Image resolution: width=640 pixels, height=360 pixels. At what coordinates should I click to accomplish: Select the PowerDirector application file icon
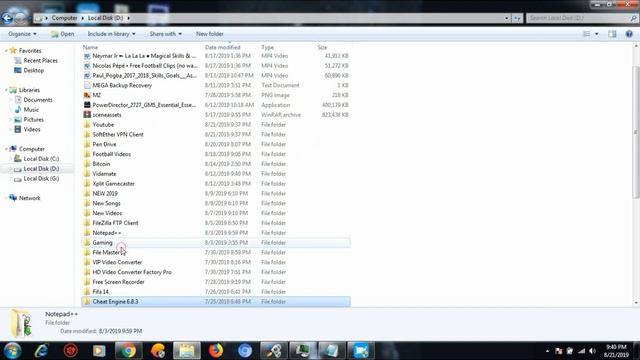87,105
